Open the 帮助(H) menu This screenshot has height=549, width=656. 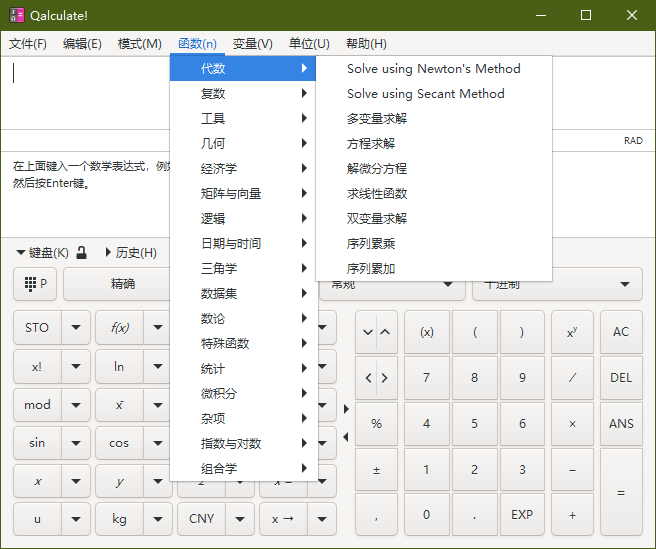366,44
